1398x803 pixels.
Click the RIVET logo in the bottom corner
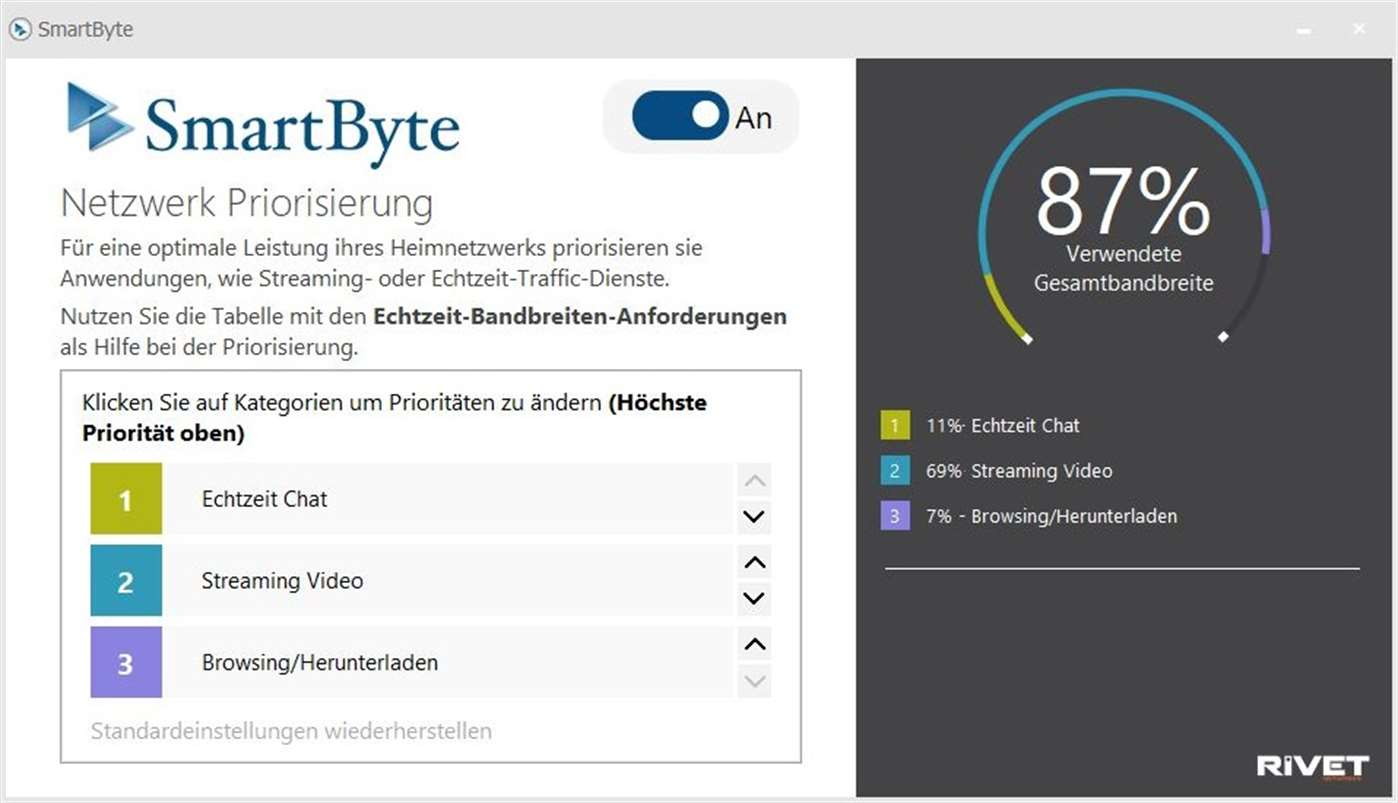pyautogui.click(x=1312, y=764)
